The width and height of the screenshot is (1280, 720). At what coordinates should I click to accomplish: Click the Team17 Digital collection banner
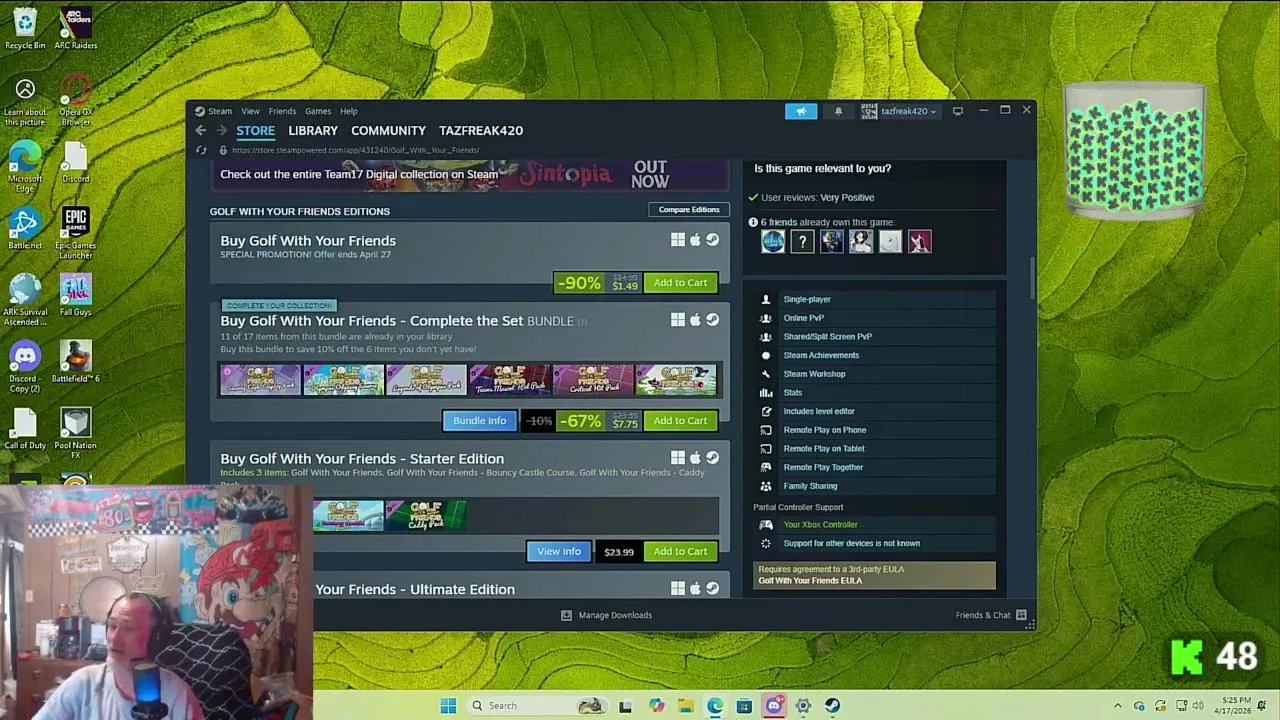[x=470, y=174]
